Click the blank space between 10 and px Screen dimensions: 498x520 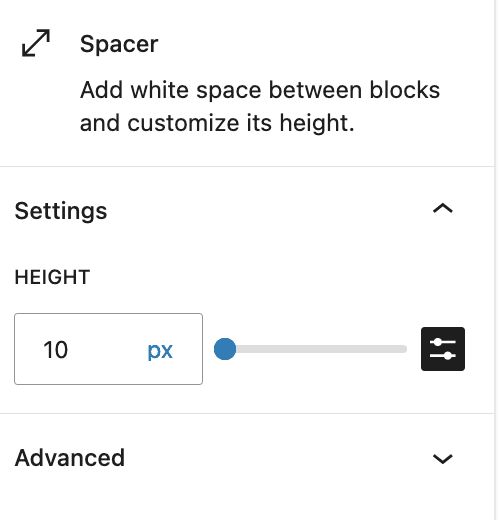tap(107, 350)
